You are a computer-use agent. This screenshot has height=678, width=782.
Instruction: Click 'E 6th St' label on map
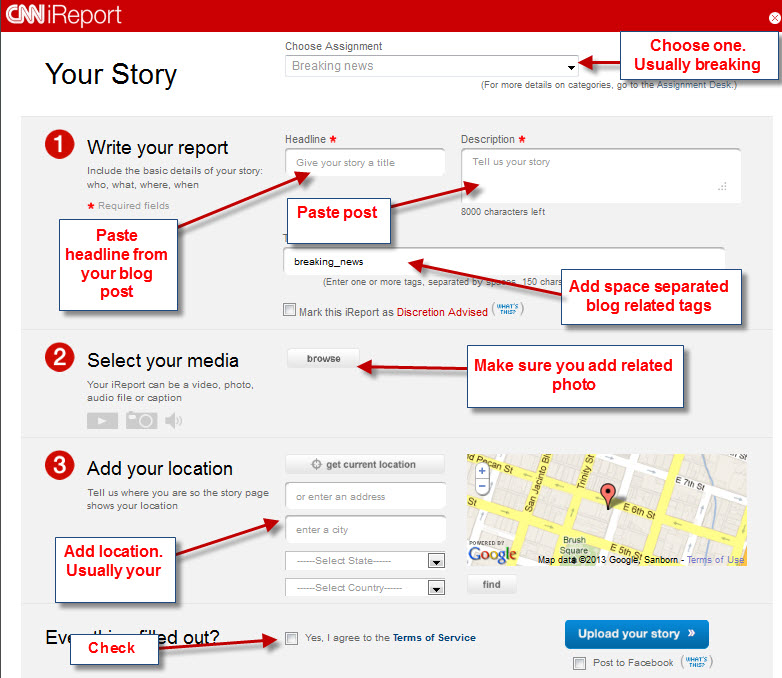click(639, 511)
